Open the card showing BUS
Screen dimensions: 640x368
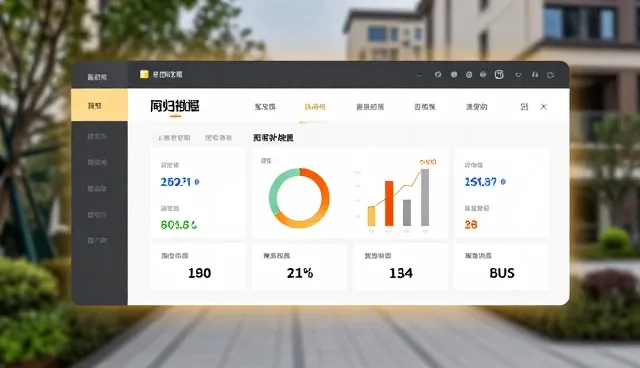[501, 267]
